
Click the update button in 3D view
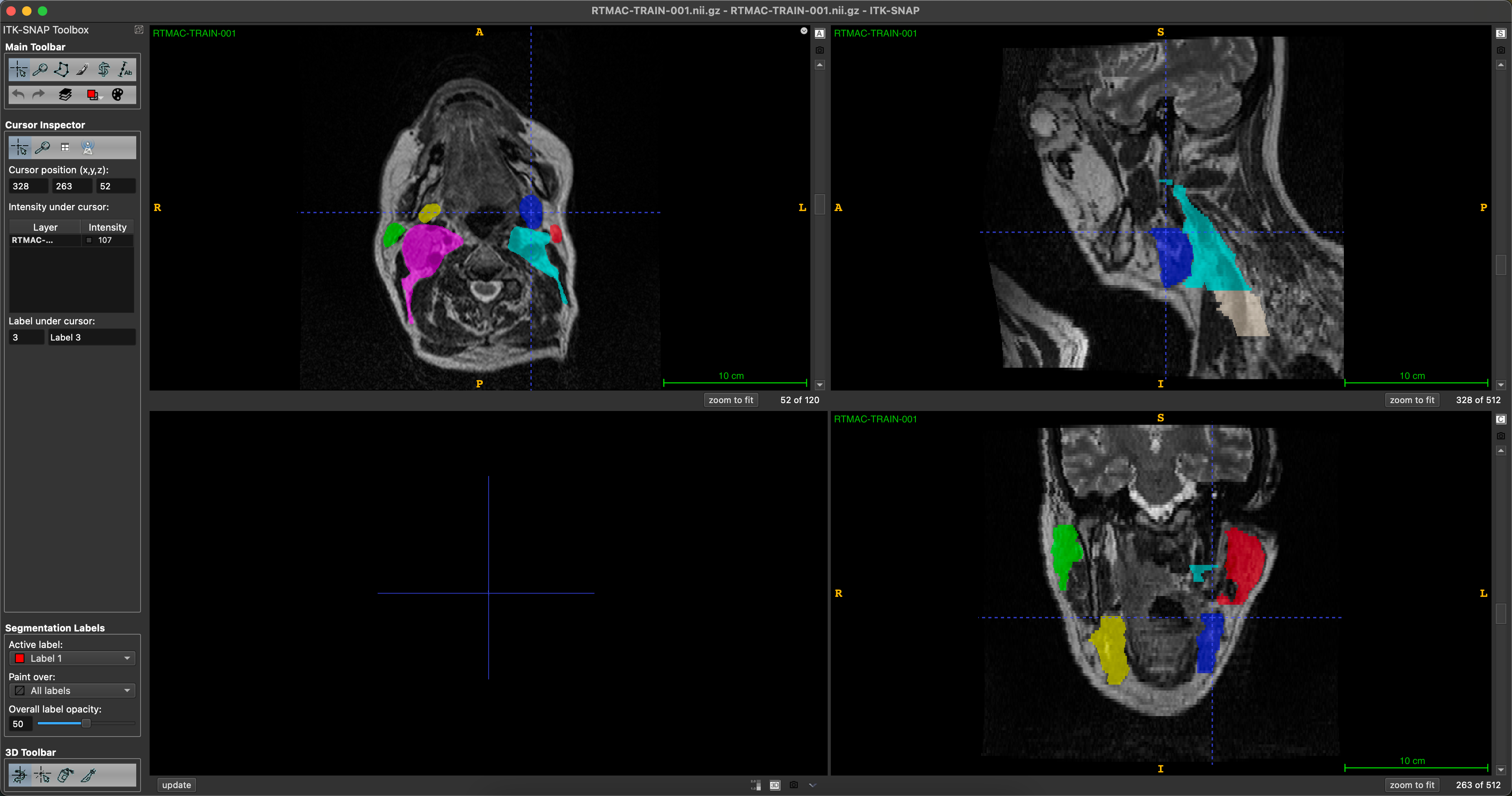pyautogui.click(x=177, y=785)
